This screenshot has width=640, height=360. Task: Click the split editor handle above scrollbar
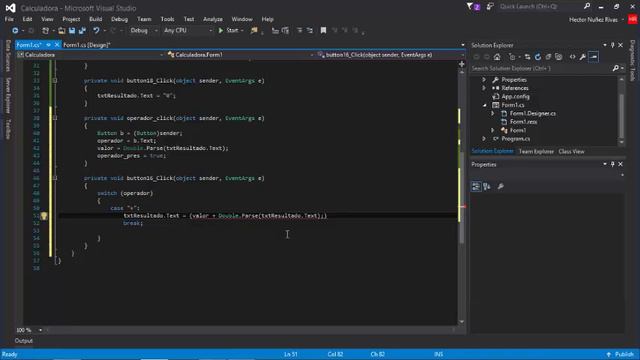tap(462, 64)
